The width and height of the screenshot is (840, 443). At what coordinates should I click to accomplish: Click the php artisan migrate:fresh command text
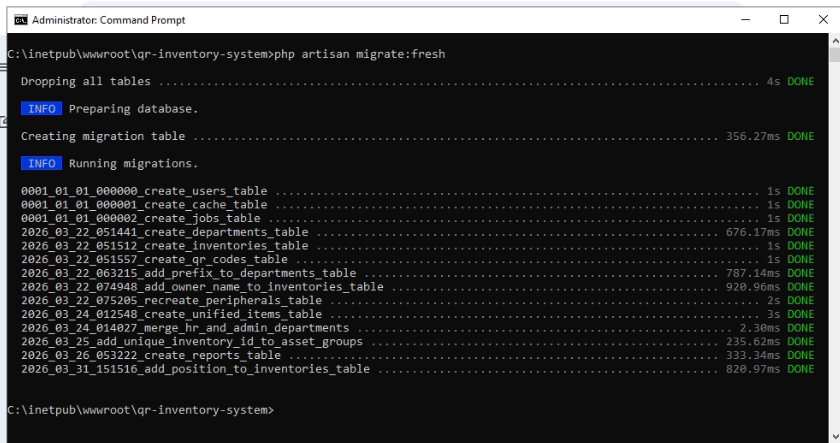click(359, 54)
